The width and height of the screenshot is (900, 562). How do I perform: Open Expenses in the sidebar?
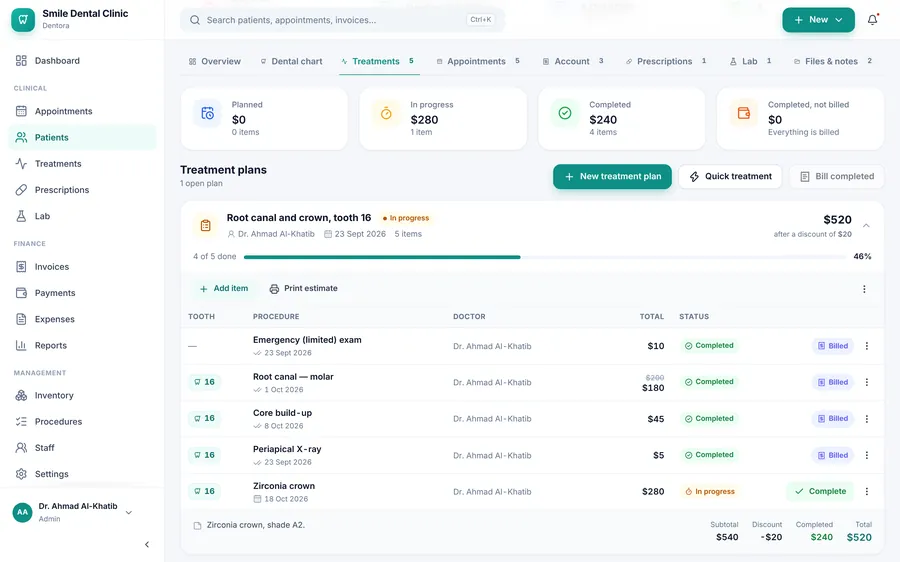pos(82,319)
